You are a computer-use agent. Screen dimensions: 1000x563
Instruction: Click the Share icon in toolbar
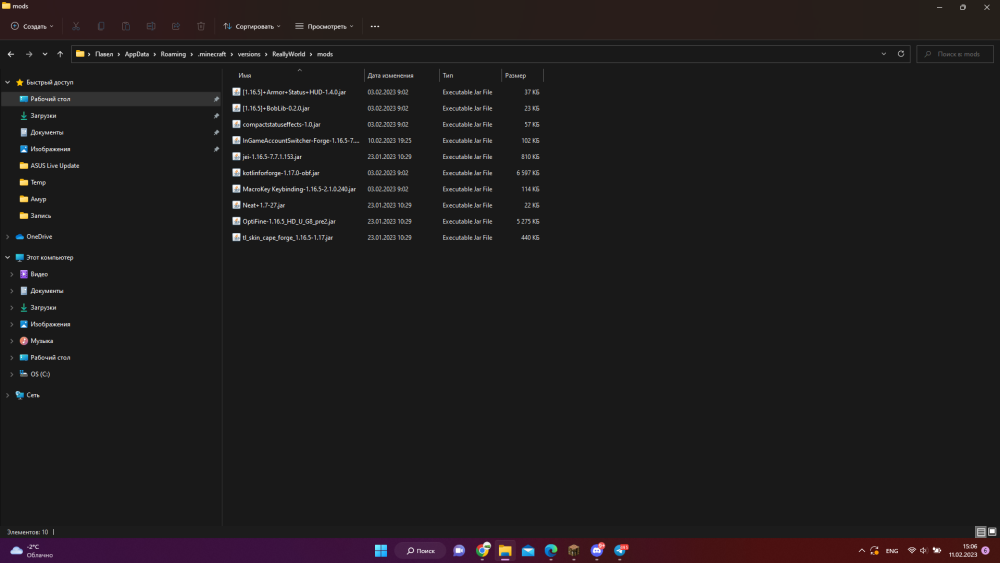tap(176, 26)
